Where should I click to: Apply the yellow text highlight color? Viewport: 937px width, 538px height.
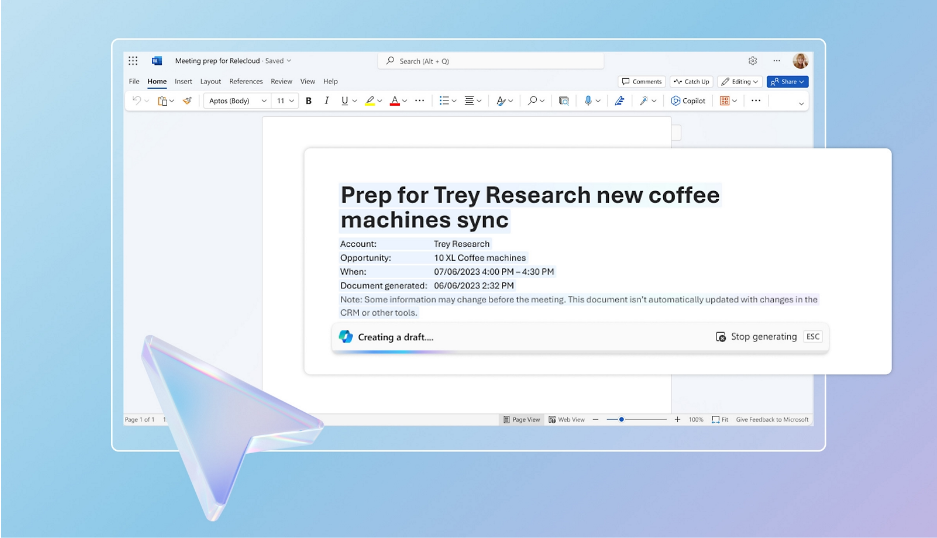(x=370, y=100)
